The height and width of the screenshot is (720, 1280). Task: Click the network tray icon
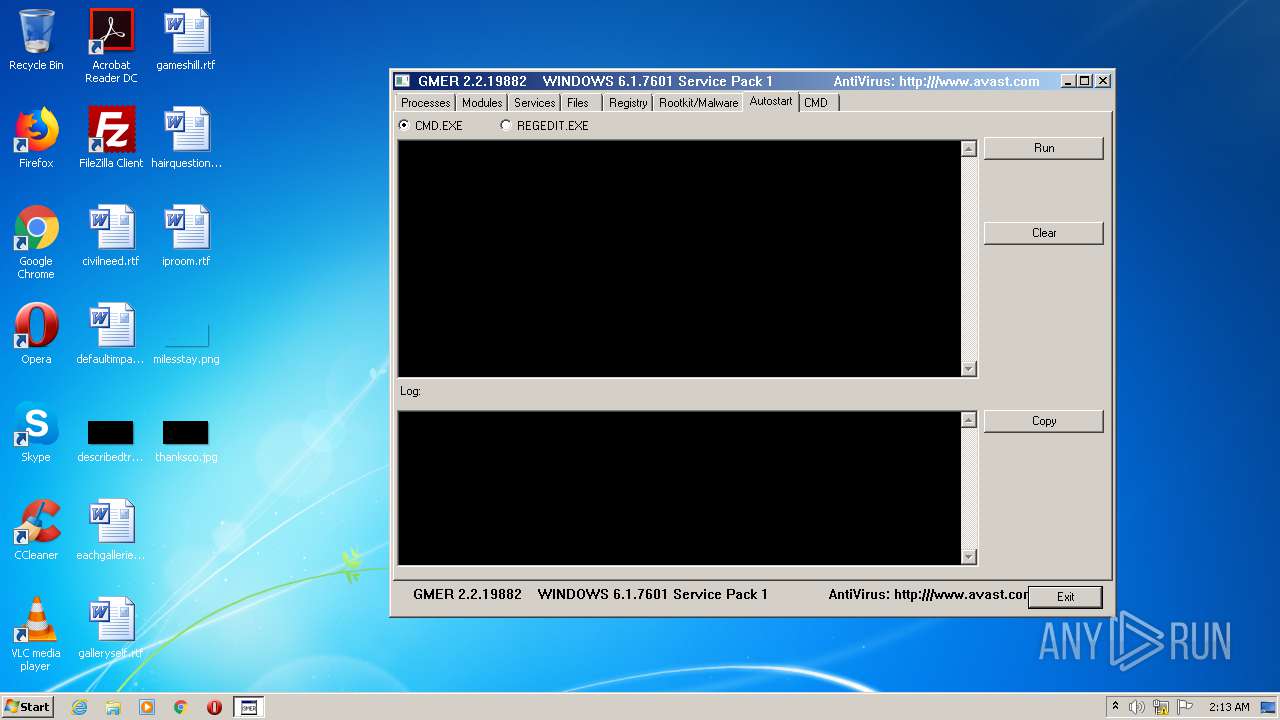pos(1161,707)
